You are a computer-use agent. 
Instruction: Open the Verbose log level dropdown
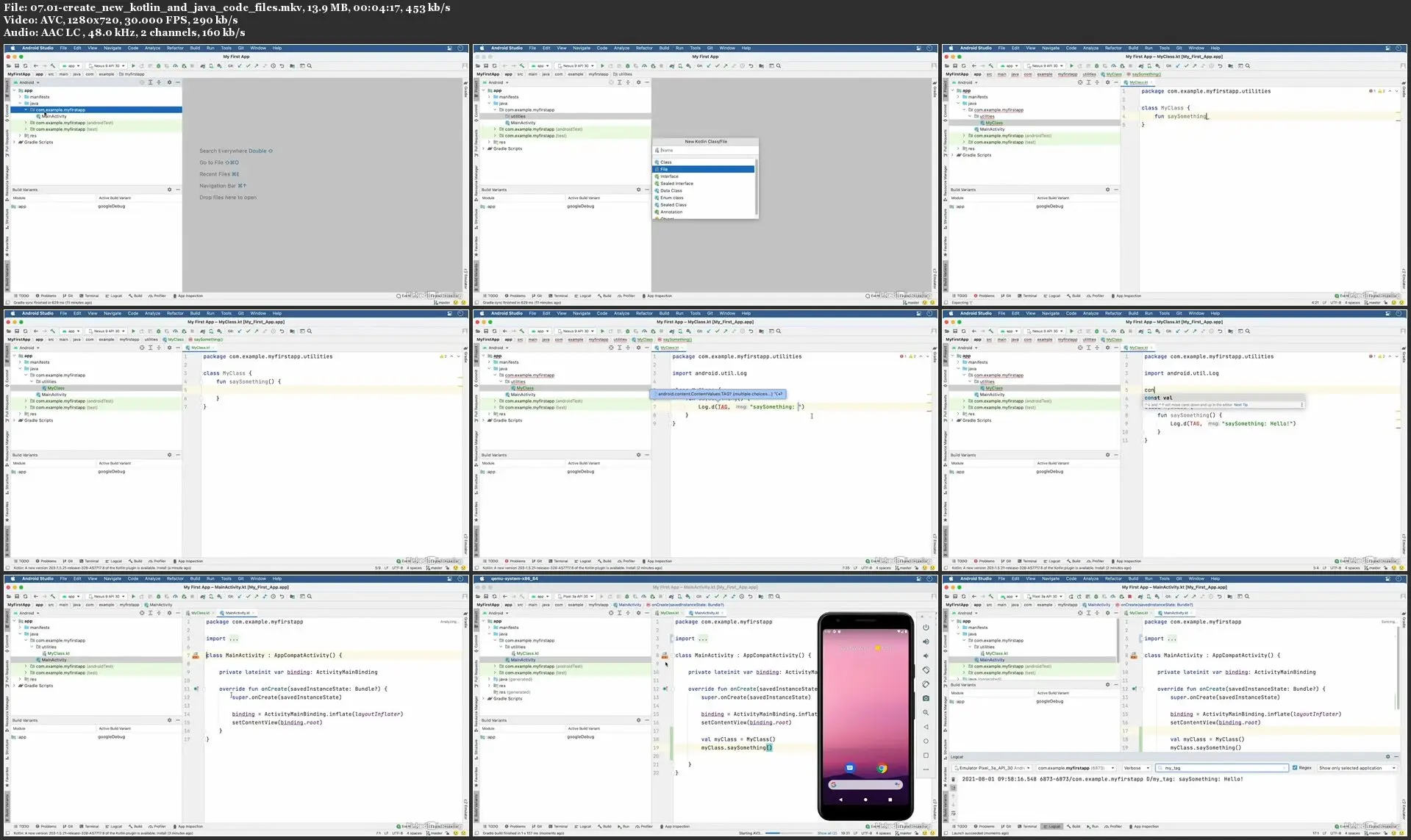click(1136, 768)
